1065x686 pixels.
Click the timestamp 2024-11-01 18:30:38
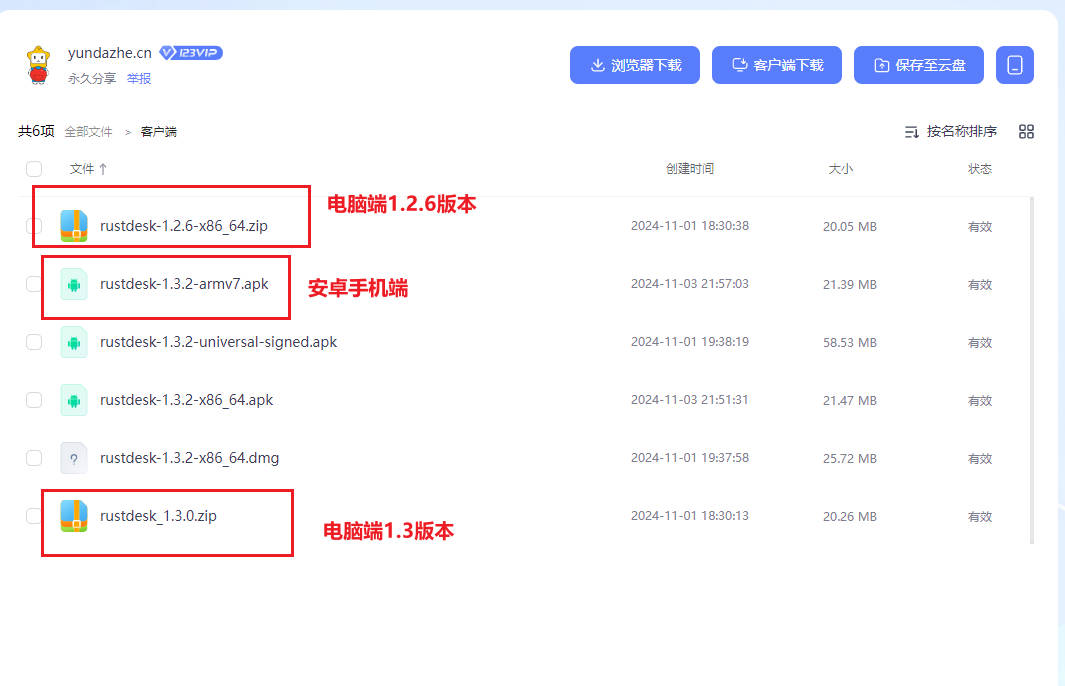click(689, 226)
